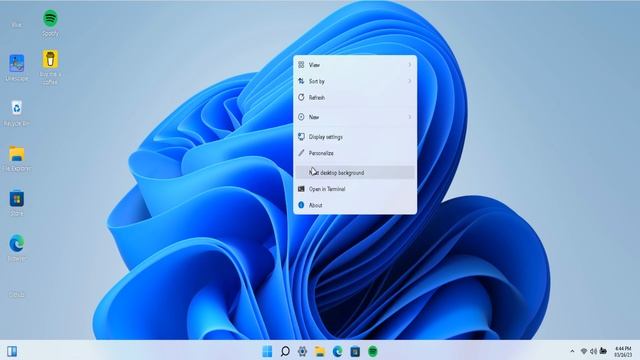This screenshot has height=360, width=640.
Task: Open the volume tray icon
Action: (593, 351)
